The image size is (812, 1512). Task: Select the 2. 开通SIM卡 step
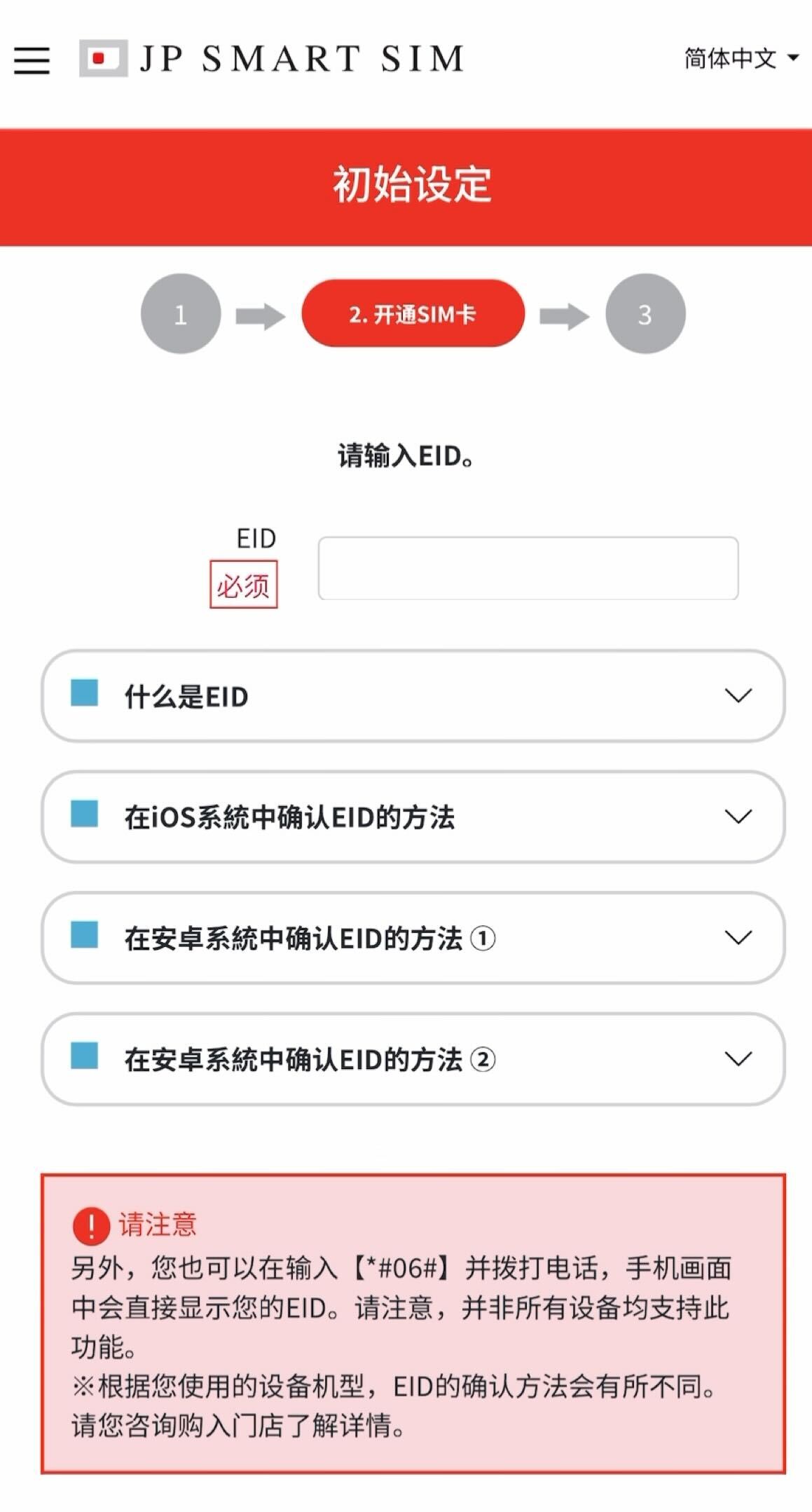(413, 313)
